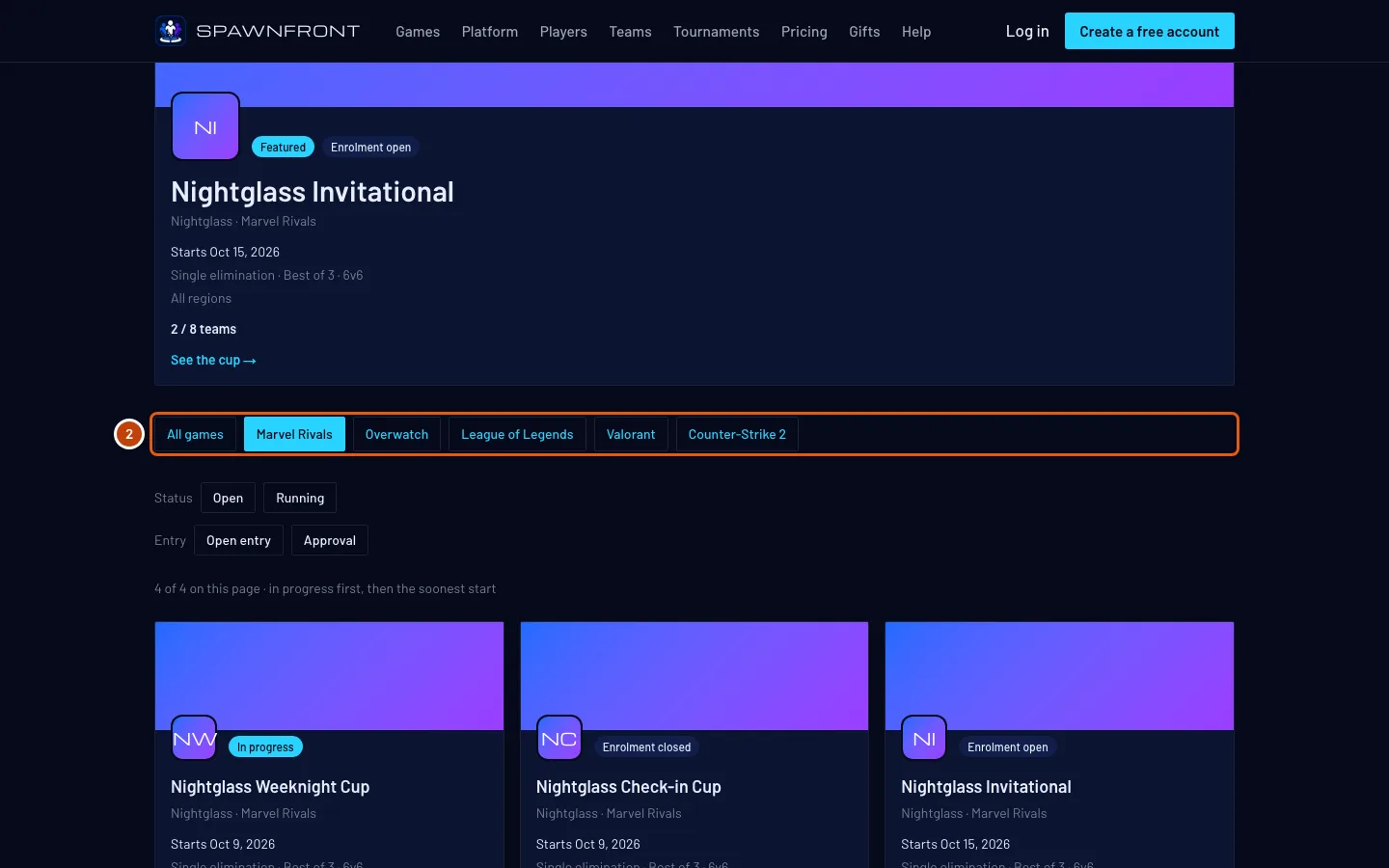Click the Starts Oct 15, 2026 text in featured

click(x=225, y=252)
